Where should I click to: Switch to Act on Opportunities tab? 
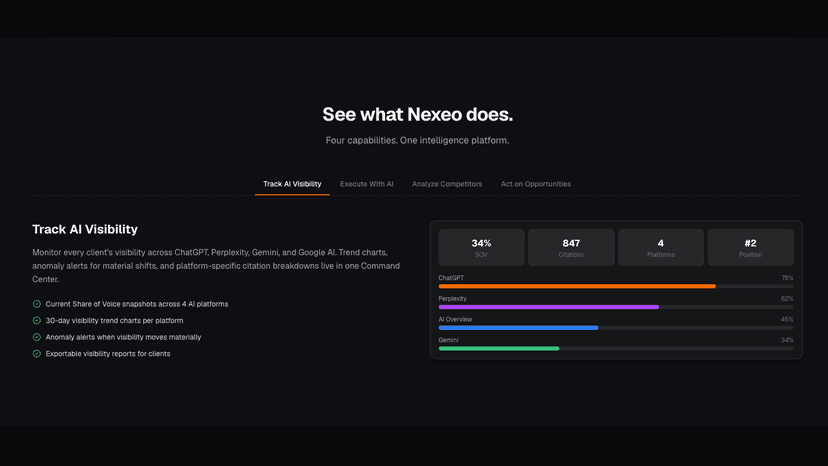click(535, 184)
